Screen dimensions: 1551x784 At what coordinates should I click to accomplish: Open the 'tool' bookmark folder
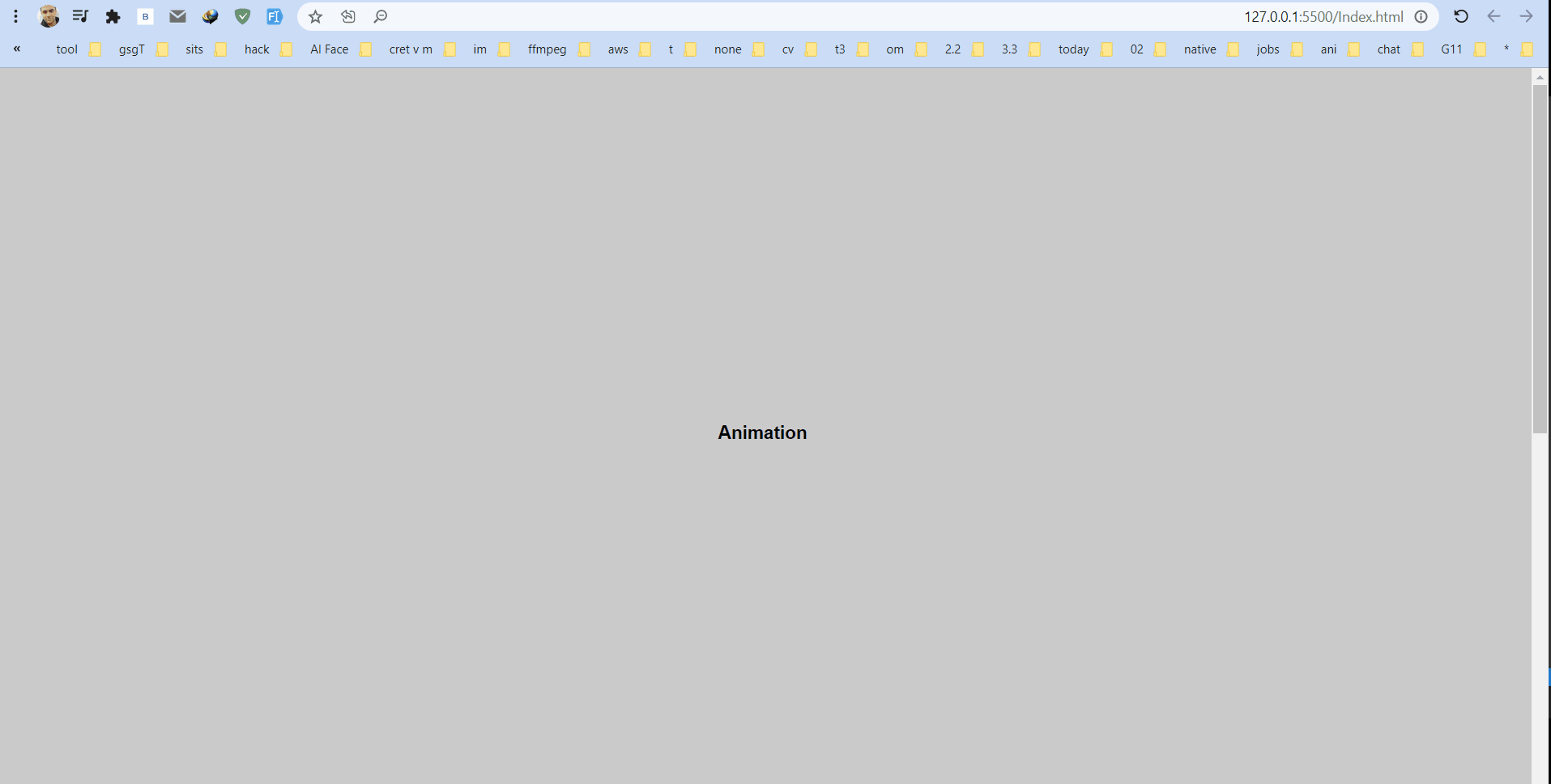[78, 49]
